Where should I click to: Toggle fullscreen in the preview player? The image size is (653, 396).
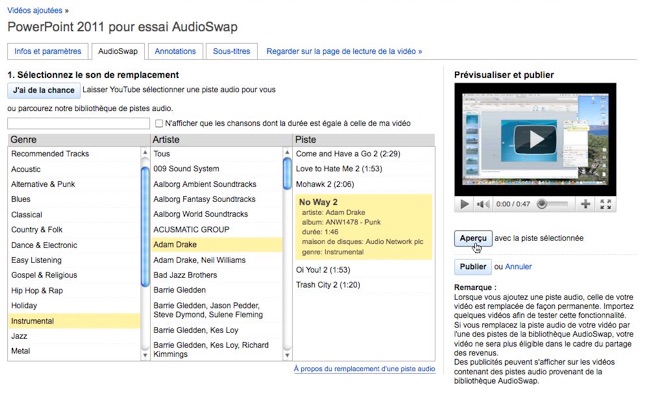tap(606, 204)
